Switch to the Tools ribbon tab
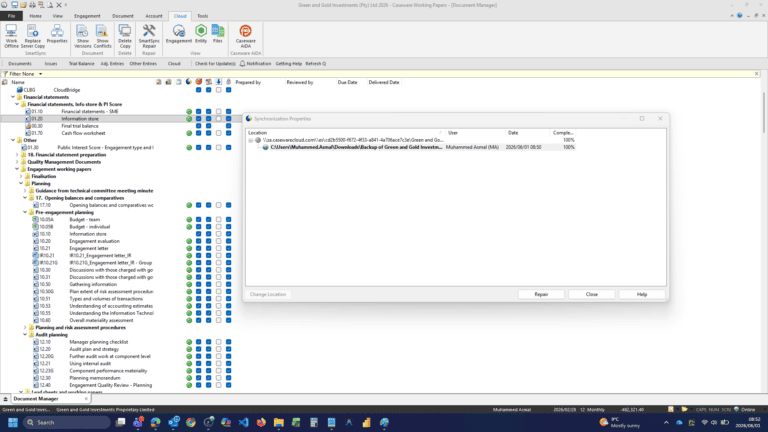The image size is (768, 432). (202, 16)
